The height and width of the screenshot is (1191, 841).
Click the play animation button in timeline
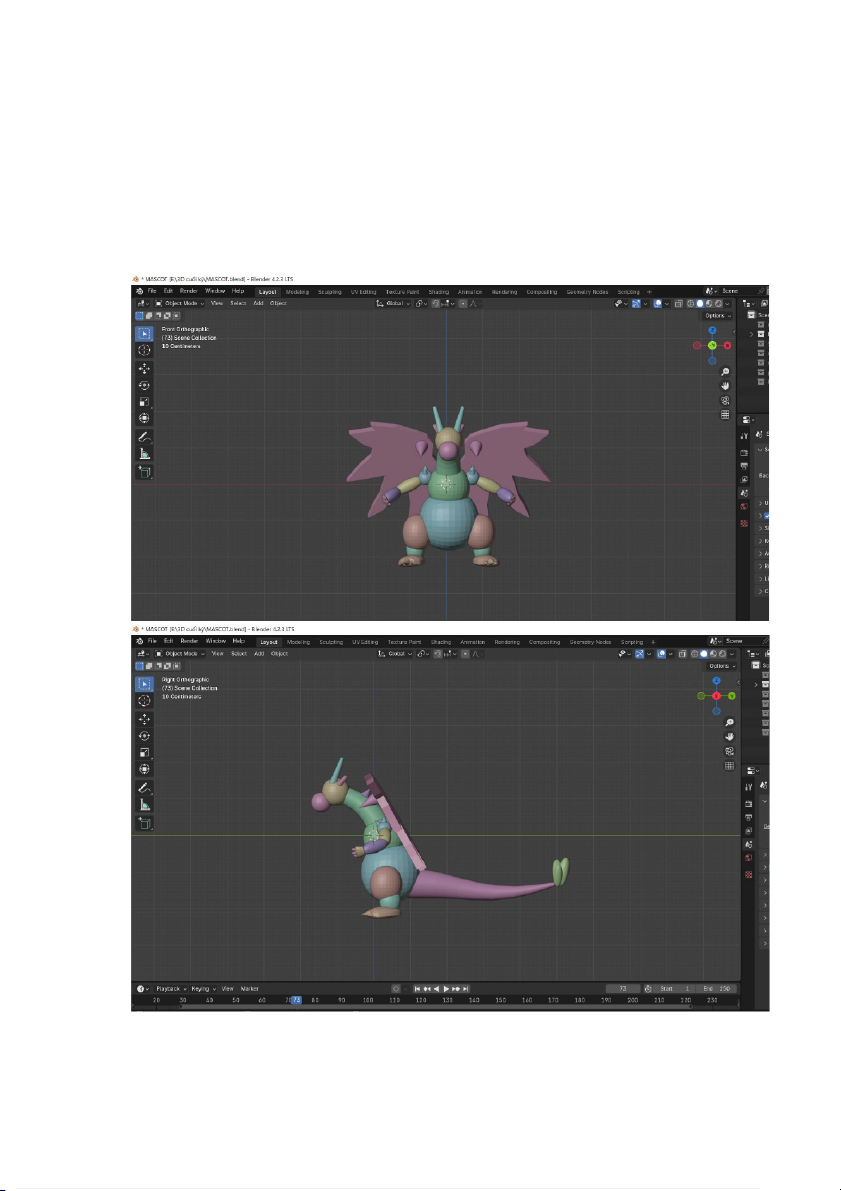pyautogui.click(x=447, y=989)
